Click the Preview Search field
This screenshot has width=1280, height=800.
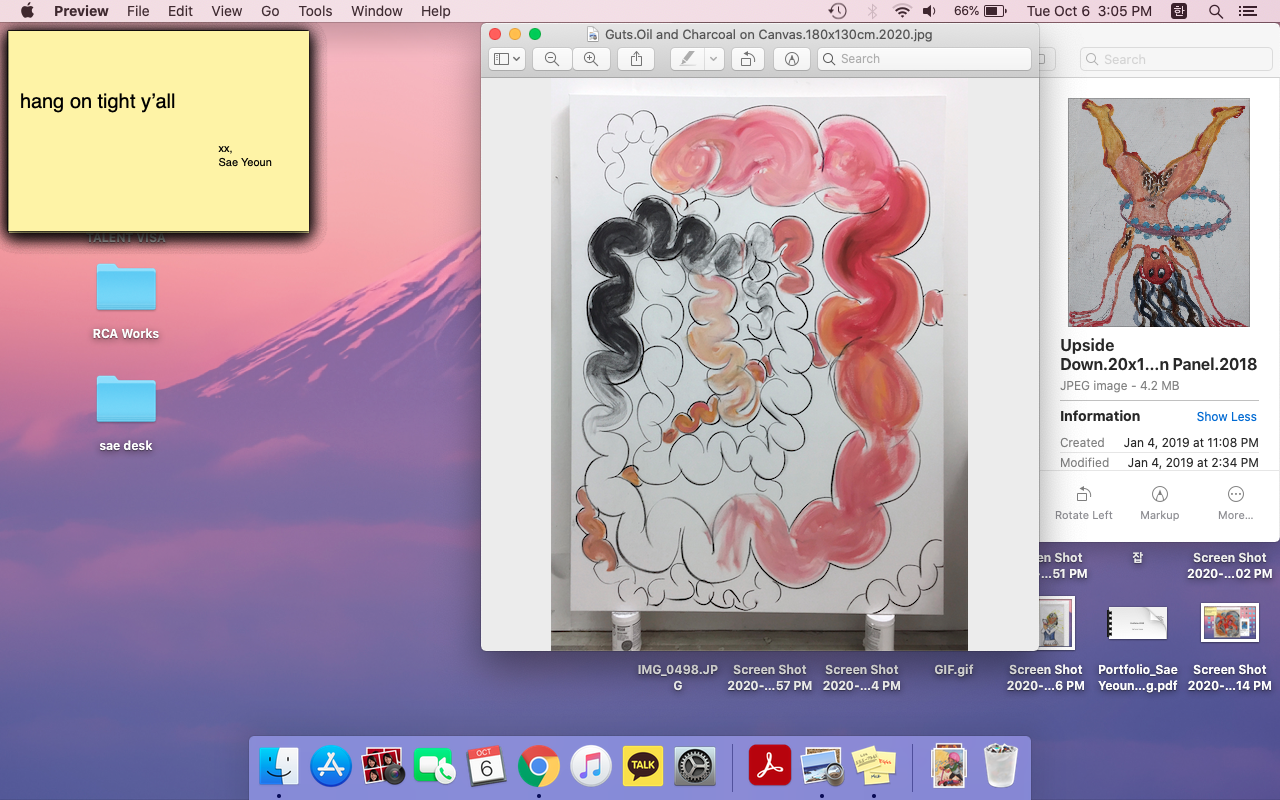pos(924,59)
